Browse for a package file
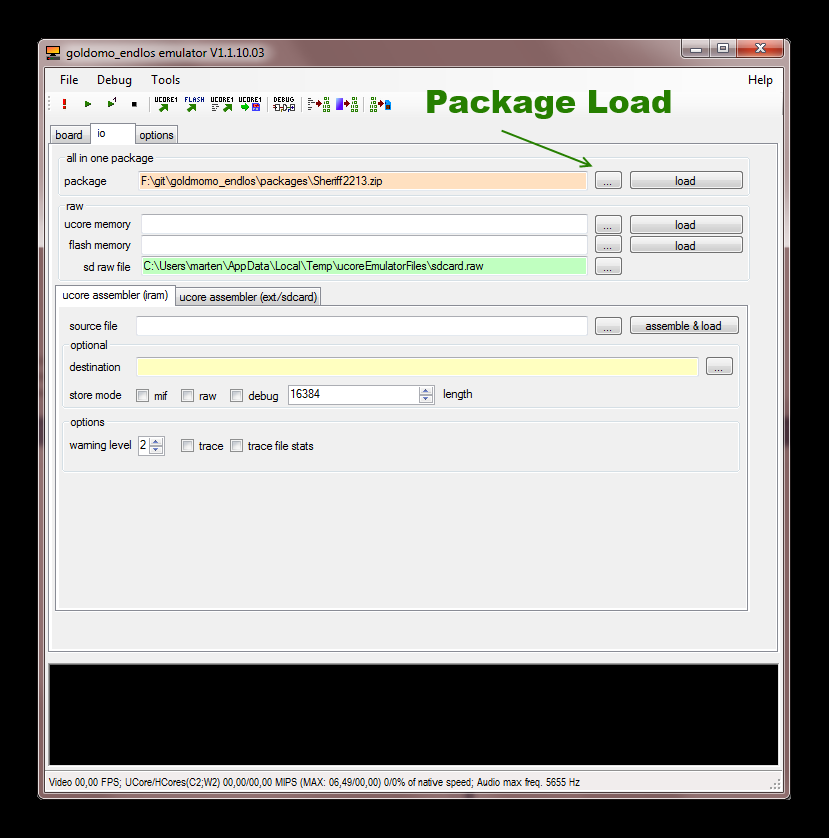This screenshot has height=838, width=829. 608,181
